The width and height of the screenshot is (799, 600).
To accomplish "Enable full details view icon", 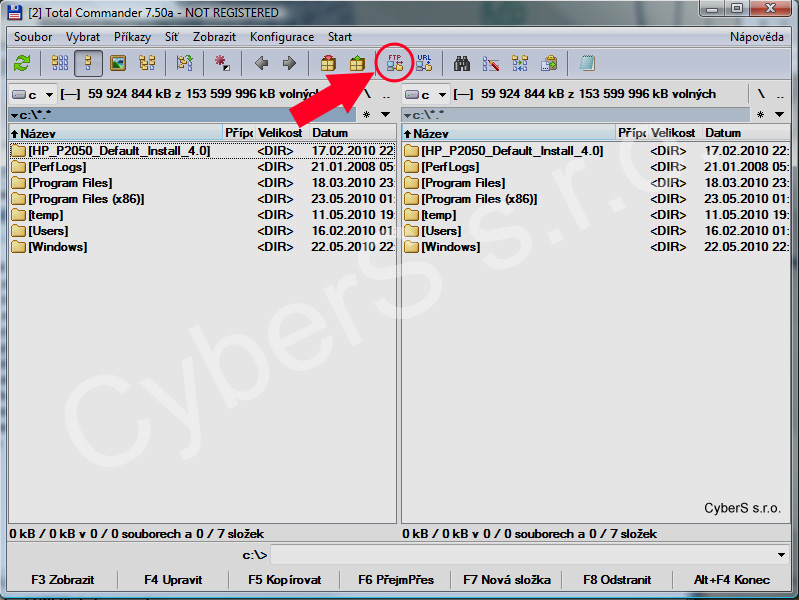I will pyautogui.click(x=88, y=63).
